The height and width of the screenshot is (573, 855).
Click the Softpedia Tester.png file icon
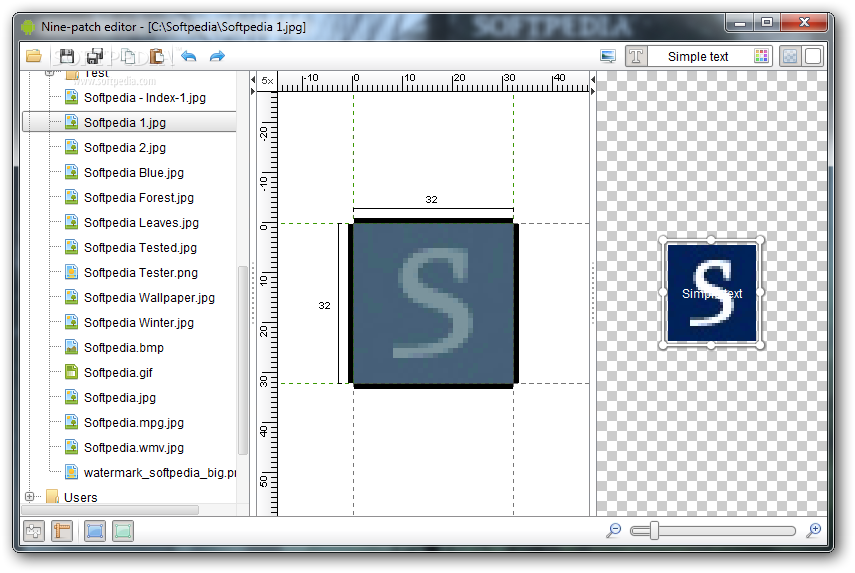coord(71,272)
